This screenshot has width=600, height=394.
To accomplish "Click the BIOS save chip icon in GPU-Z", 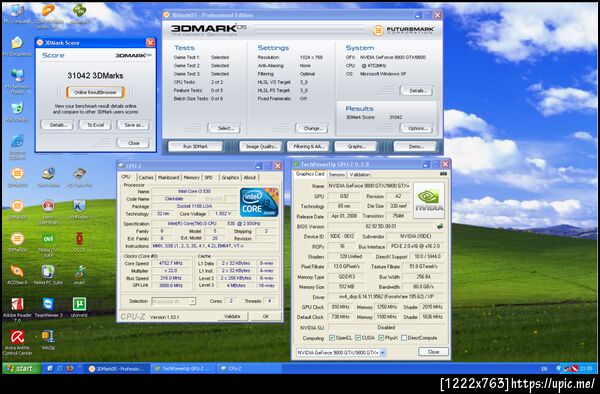I will click(440, 226).
